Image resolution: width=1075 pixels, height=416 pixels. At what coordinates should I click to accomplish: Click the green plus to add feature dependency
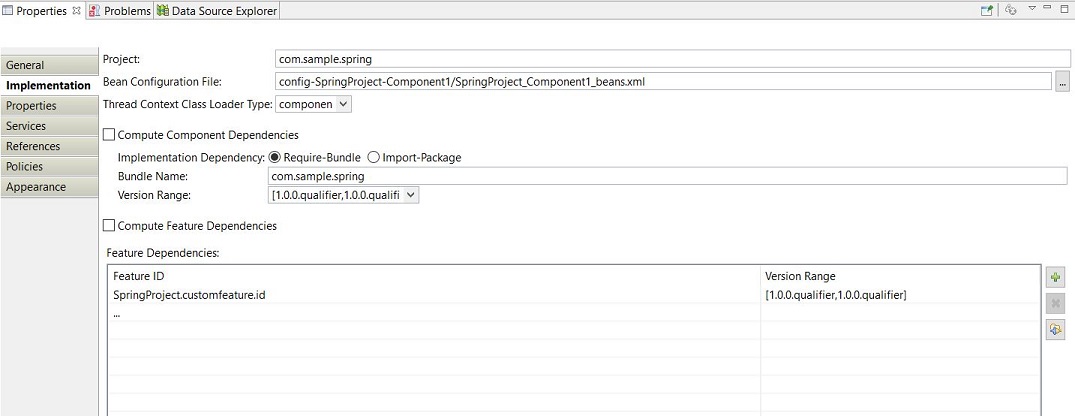[x=1055, y=278]
